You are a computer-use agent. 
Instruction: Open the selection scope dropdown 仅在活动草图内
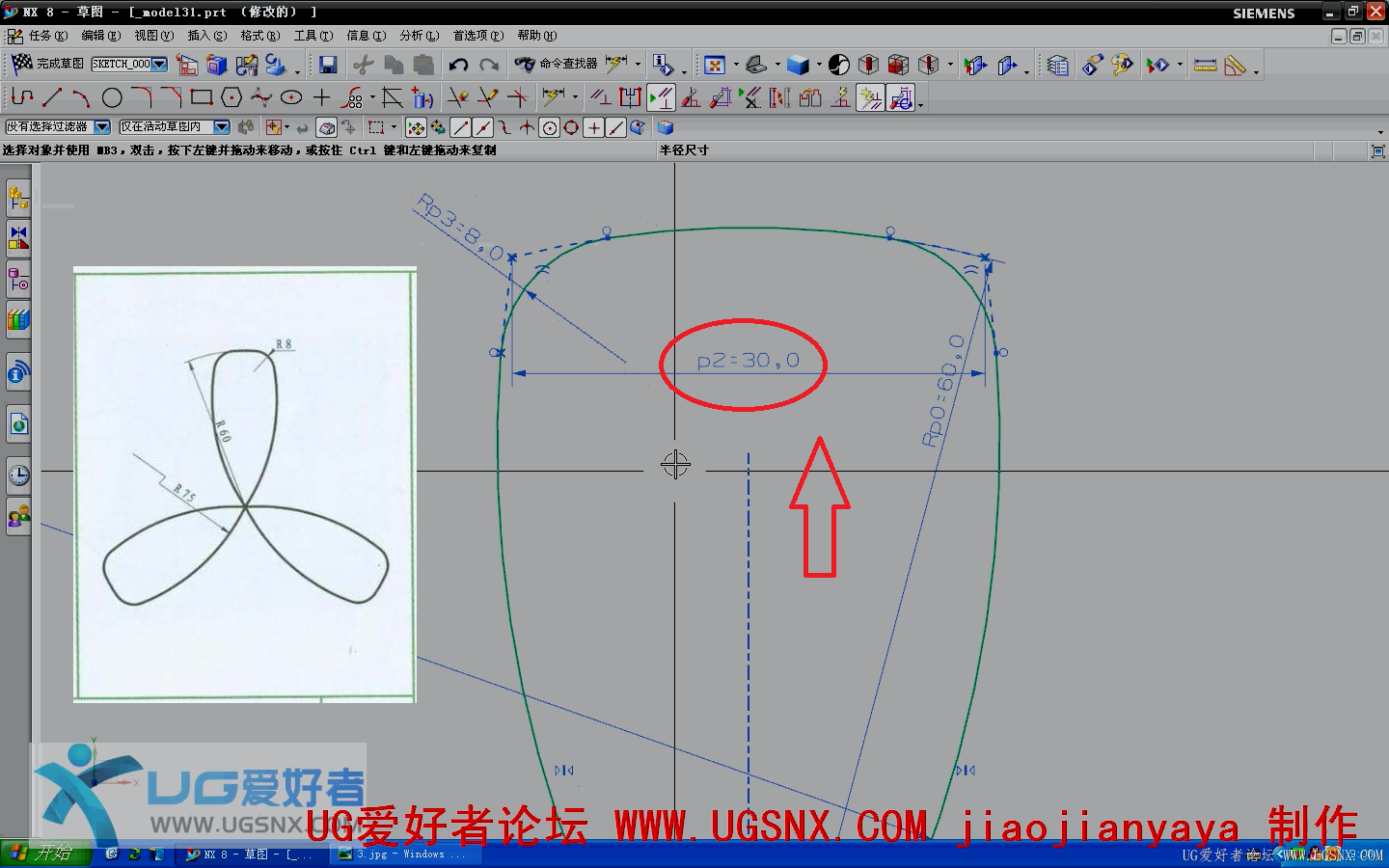222,127
